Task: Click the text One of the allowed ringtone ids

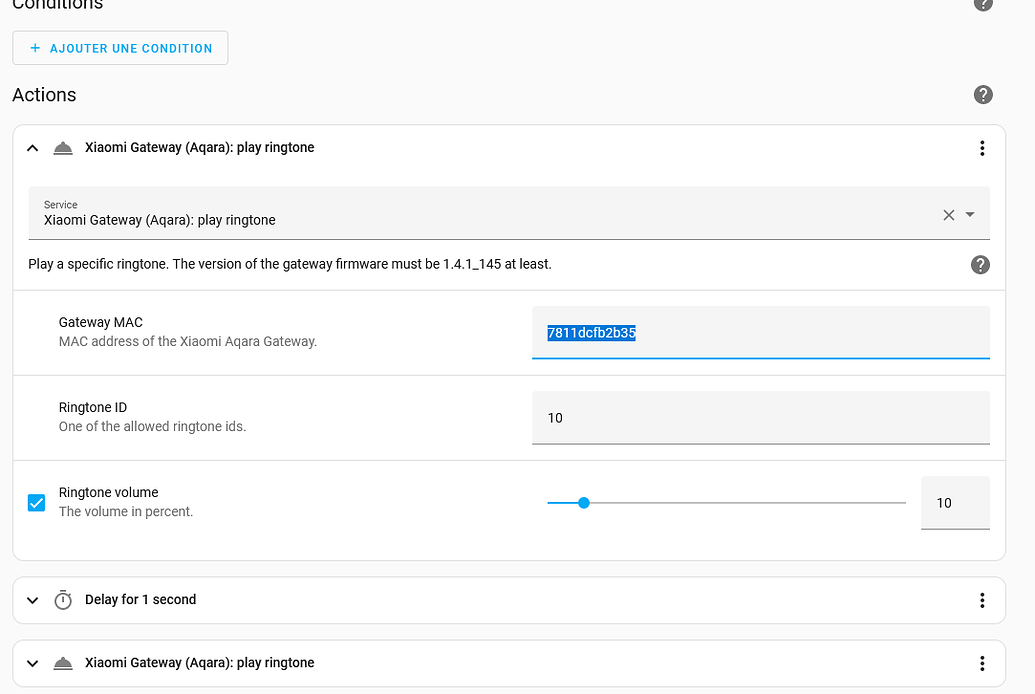Action: (x=152, y=427)
